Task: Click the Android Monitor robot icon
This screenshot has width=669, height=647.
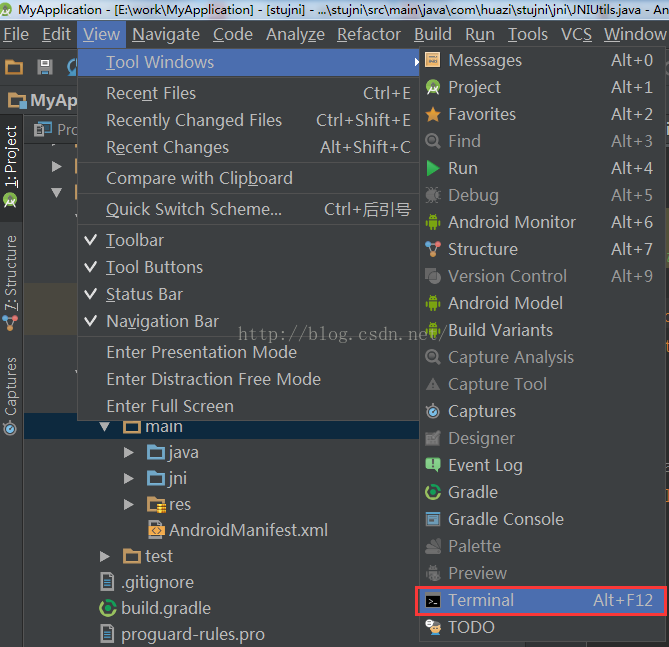Action: (x=433, y=222)
